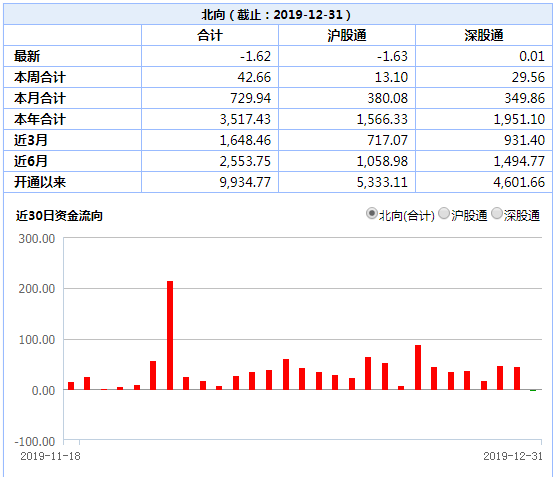Click the 近3月 row label
Viewport: 556px width, 479px height.
click(x=30, y=140)
